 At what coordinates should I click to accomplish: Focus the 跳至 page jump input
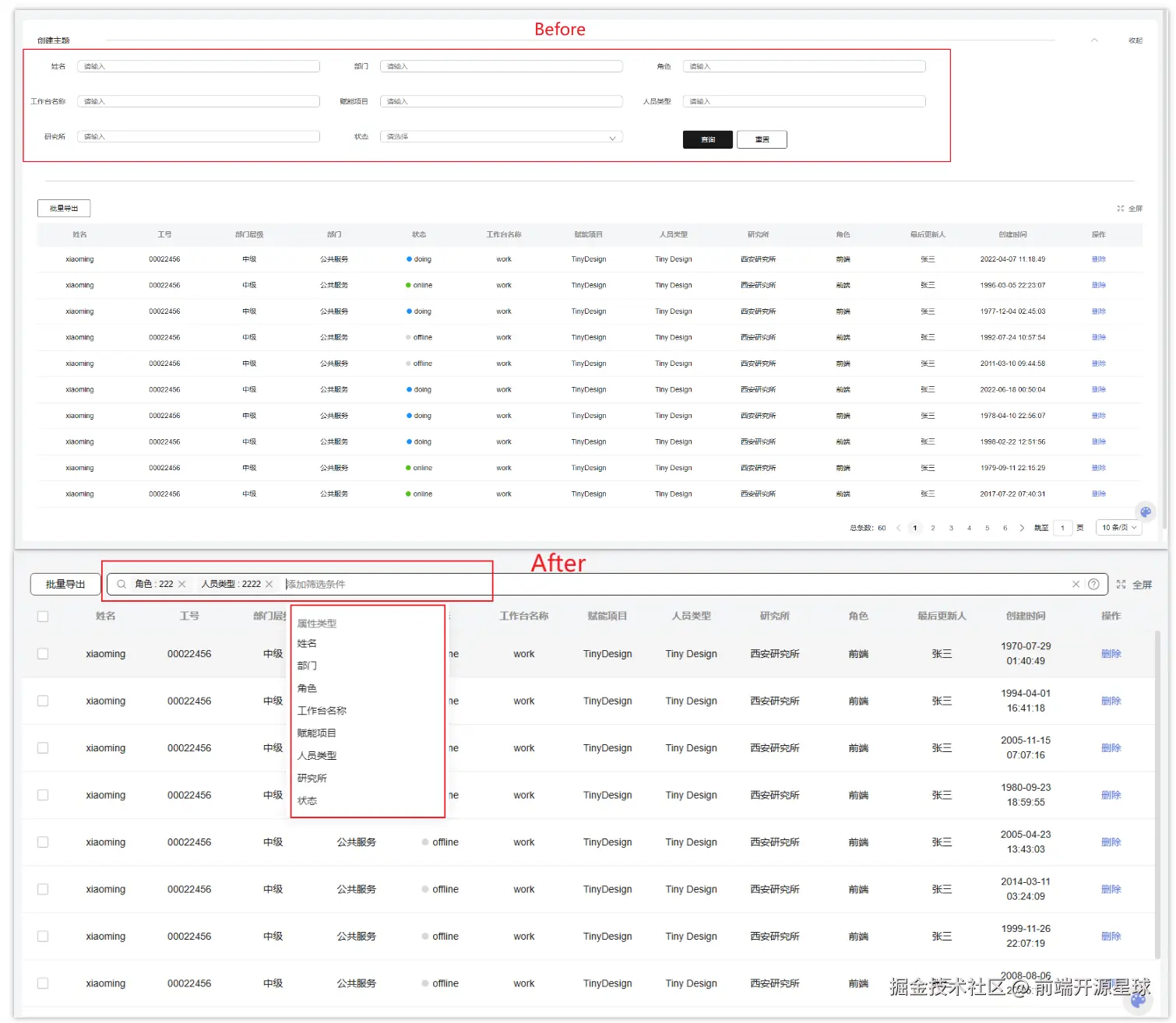(1062, 528)
